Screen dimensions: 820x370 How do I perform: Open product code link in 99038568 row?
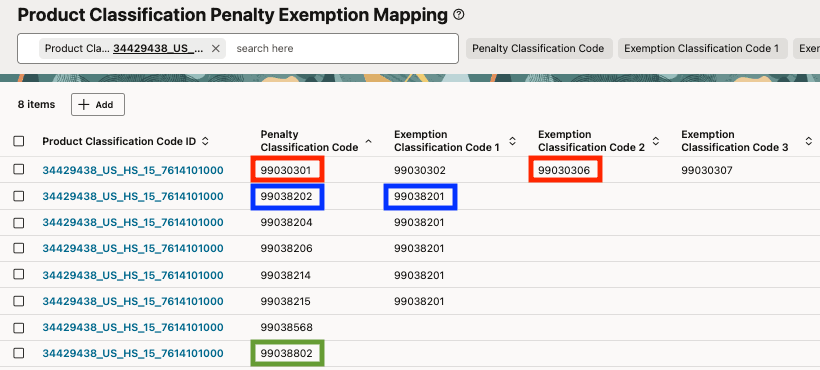tap(133, 328)
